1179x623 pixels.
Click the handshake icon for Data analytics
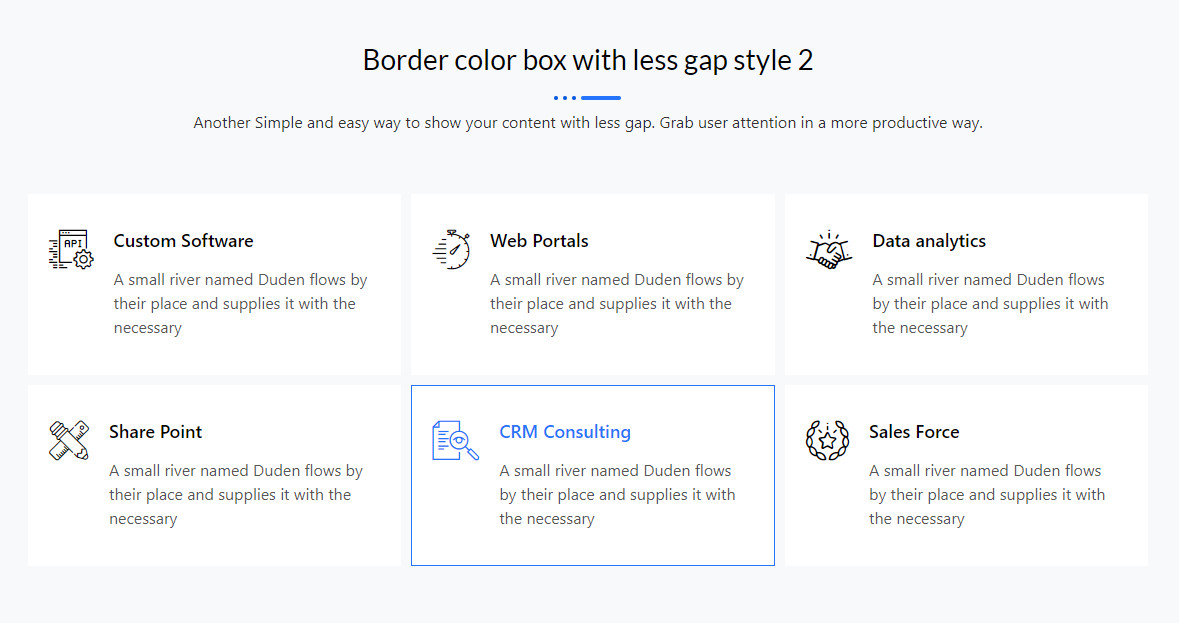(828, 249)
